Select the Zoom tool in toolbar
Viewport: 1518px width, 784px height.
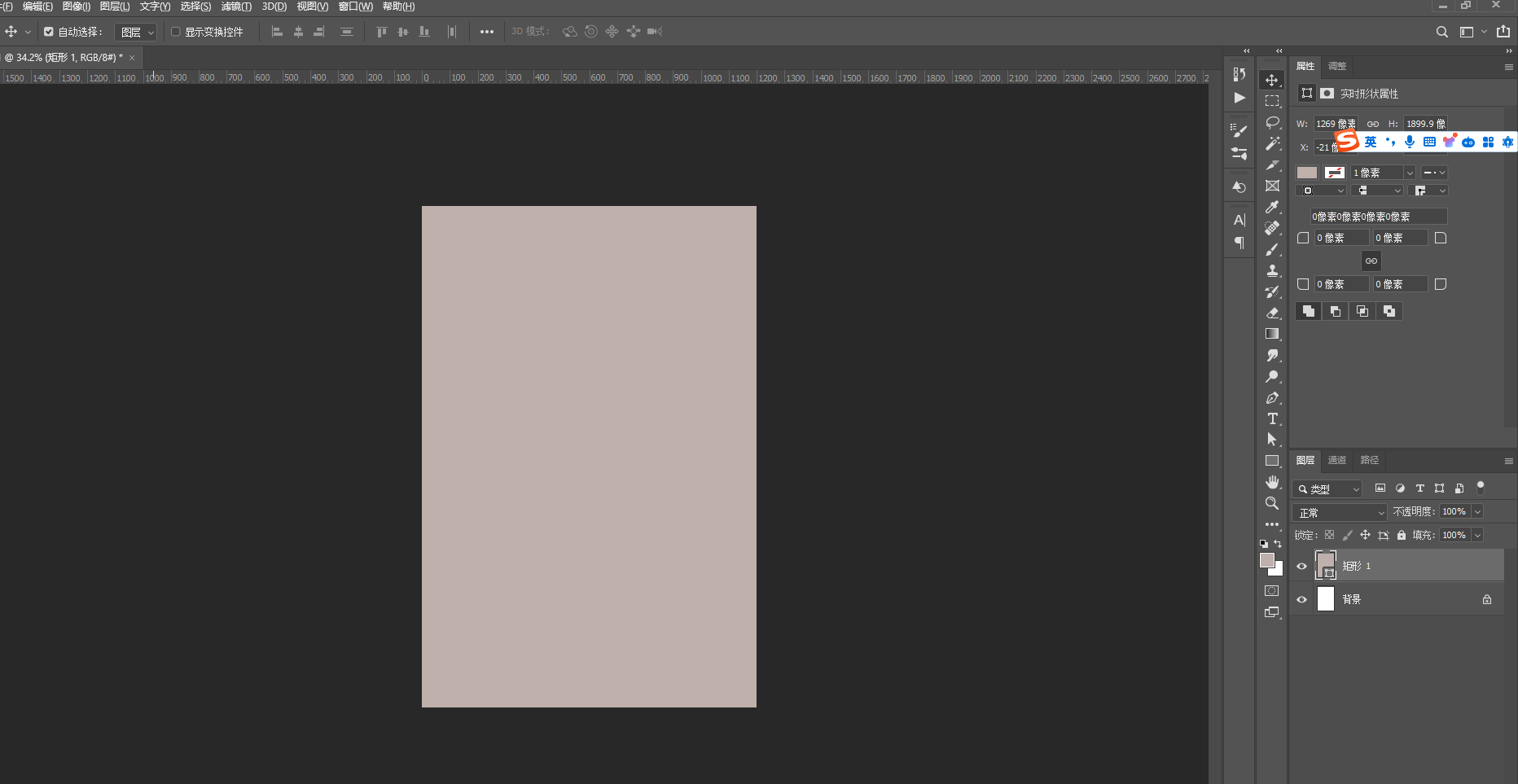point(1272,503)
